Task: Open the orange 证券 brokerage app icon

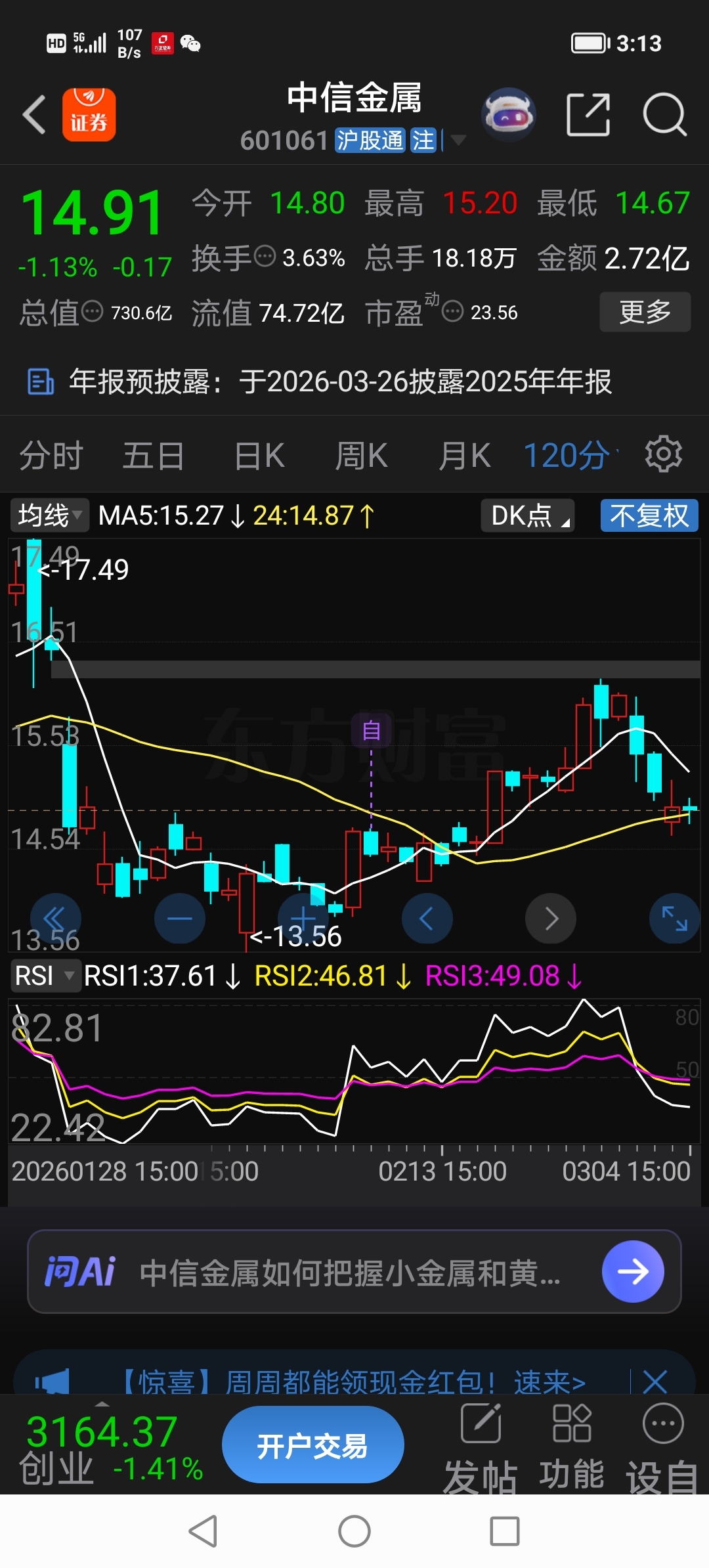Action: [89, 115]
